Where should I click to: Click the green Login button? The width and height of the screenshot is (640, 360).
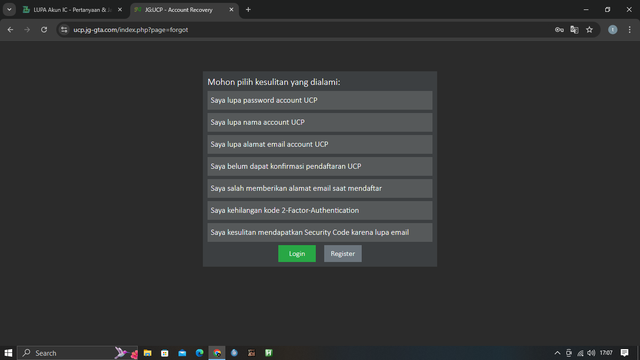[297, 253]
